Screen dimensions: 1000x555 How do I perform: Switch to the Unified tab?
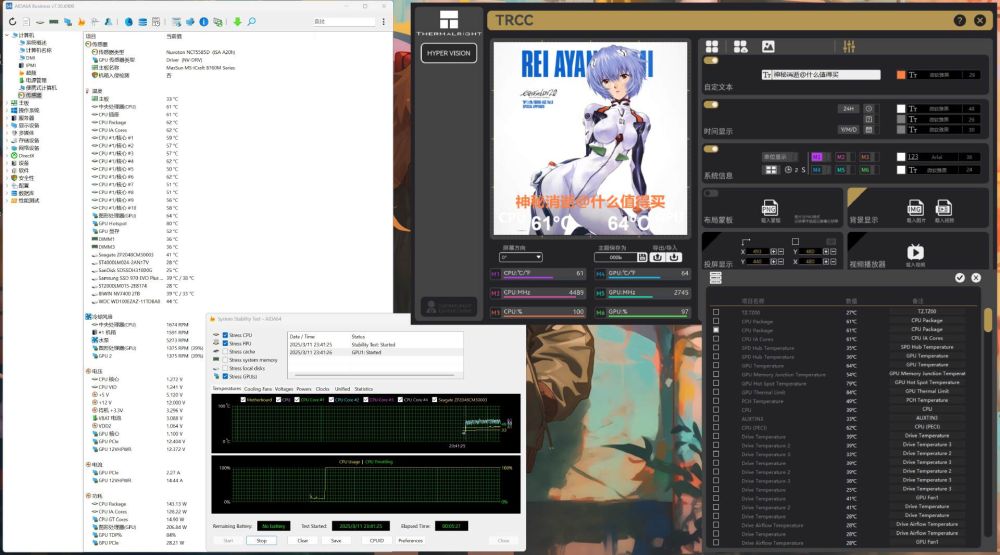click(x=342, y=388)
